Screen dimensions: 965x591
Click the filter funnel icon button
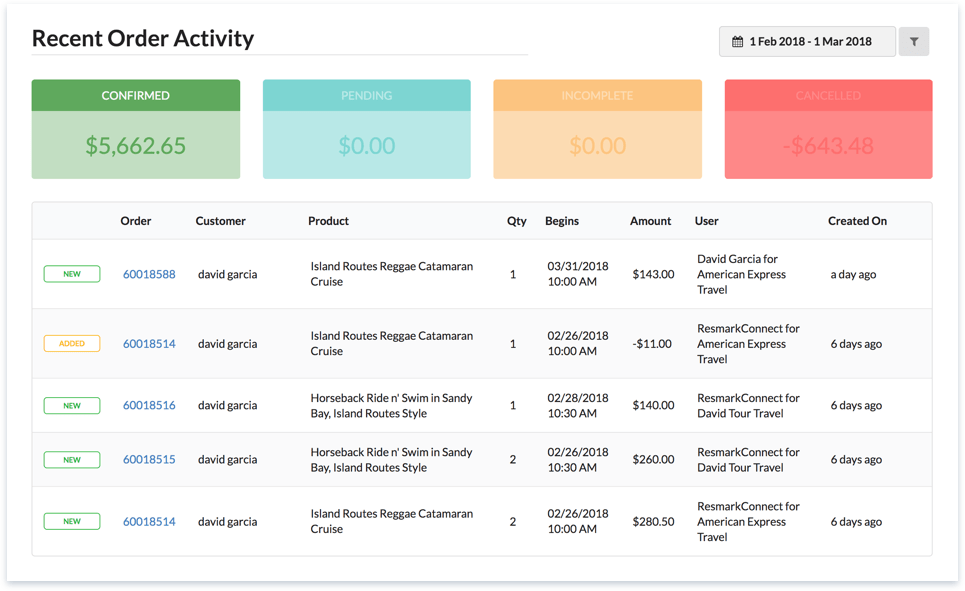914,42
